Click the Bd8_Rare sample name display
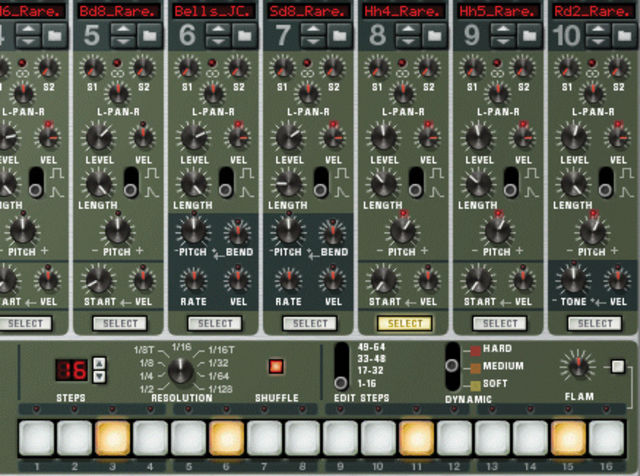Image resolution: width=640 pixels, height=476 pixels. point(119,11)
